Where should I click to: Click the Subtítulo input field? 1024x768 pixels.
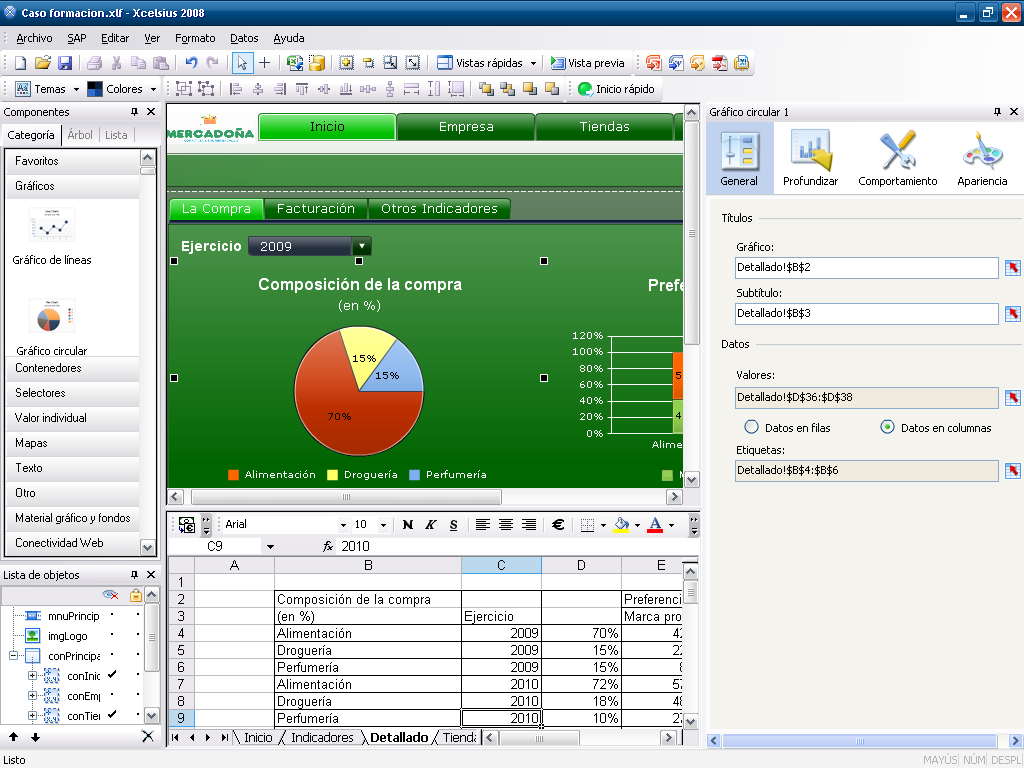(866, 314)
